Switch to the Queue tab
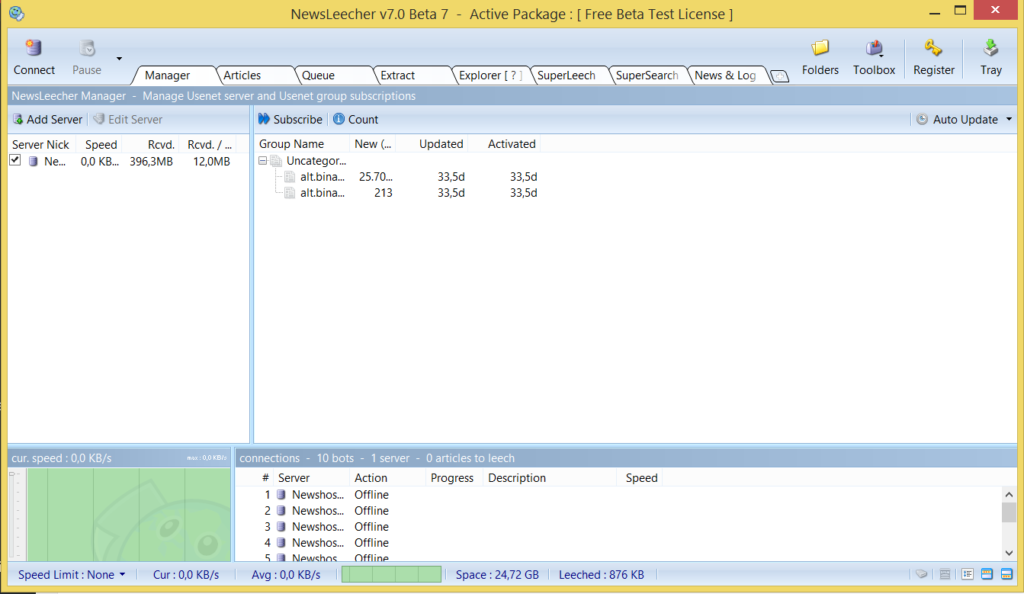 (318, 75)
